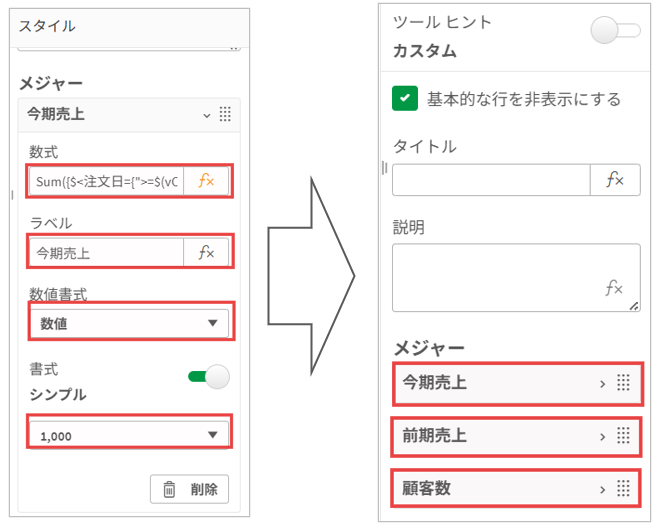660x528 pixels.
Task: Toggle the 書式 シンプル switch
Action: pos(209,377)
